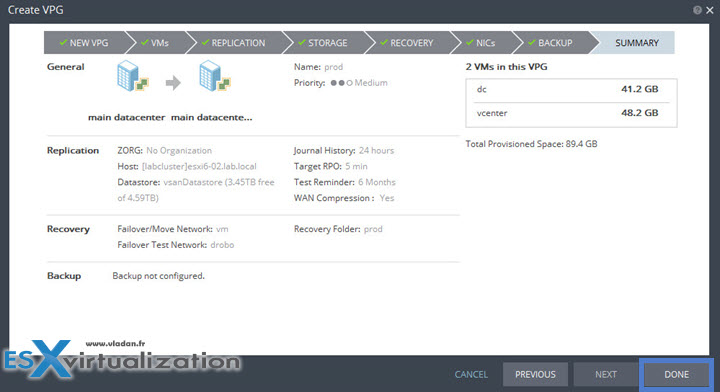Click the Target RPO 5 min value
Image resolution: width=720 pixels, height=392 pixels.
[356, 167]
